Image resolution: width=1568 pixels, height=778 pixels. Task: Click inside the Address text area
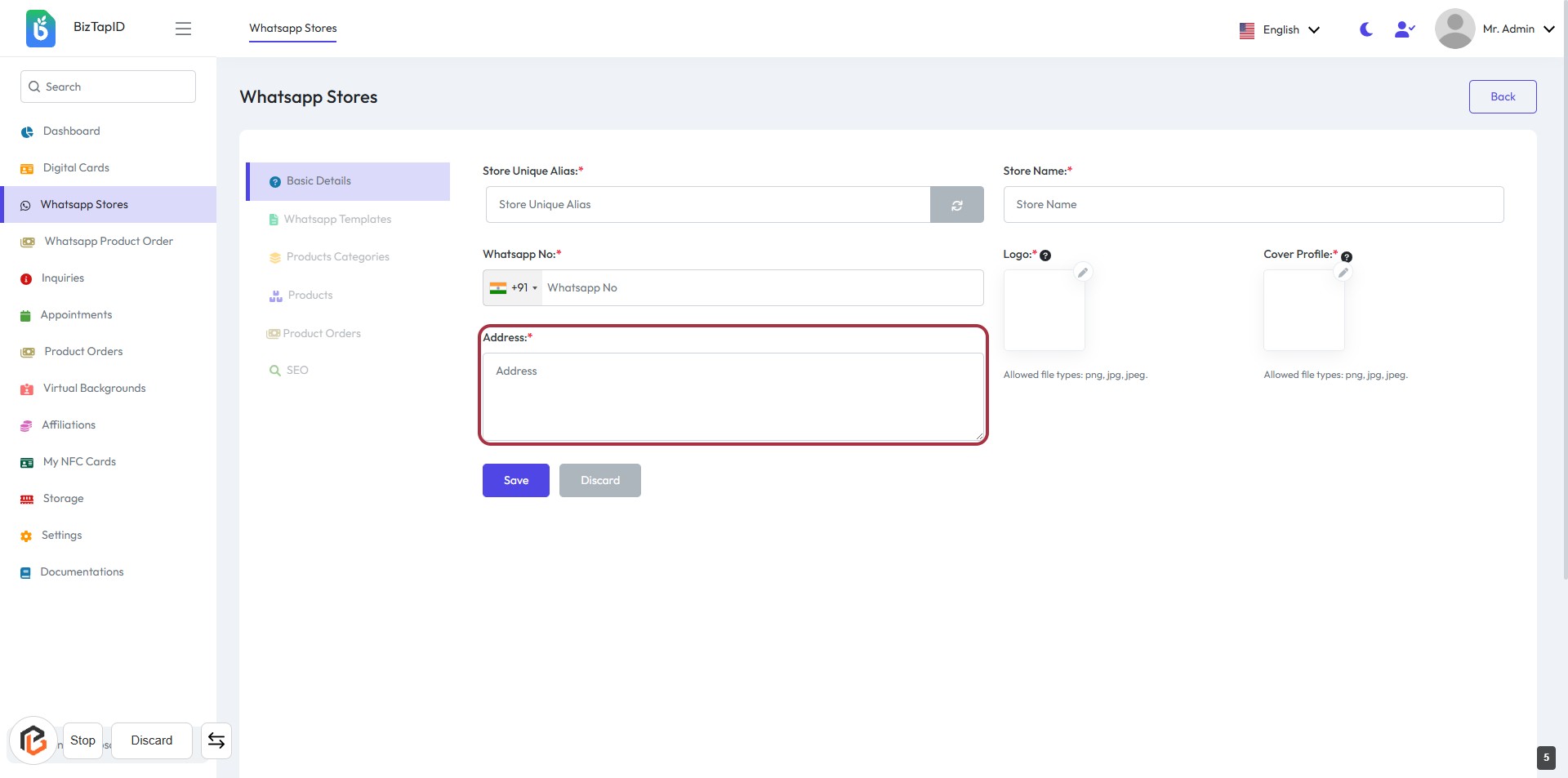733,397
